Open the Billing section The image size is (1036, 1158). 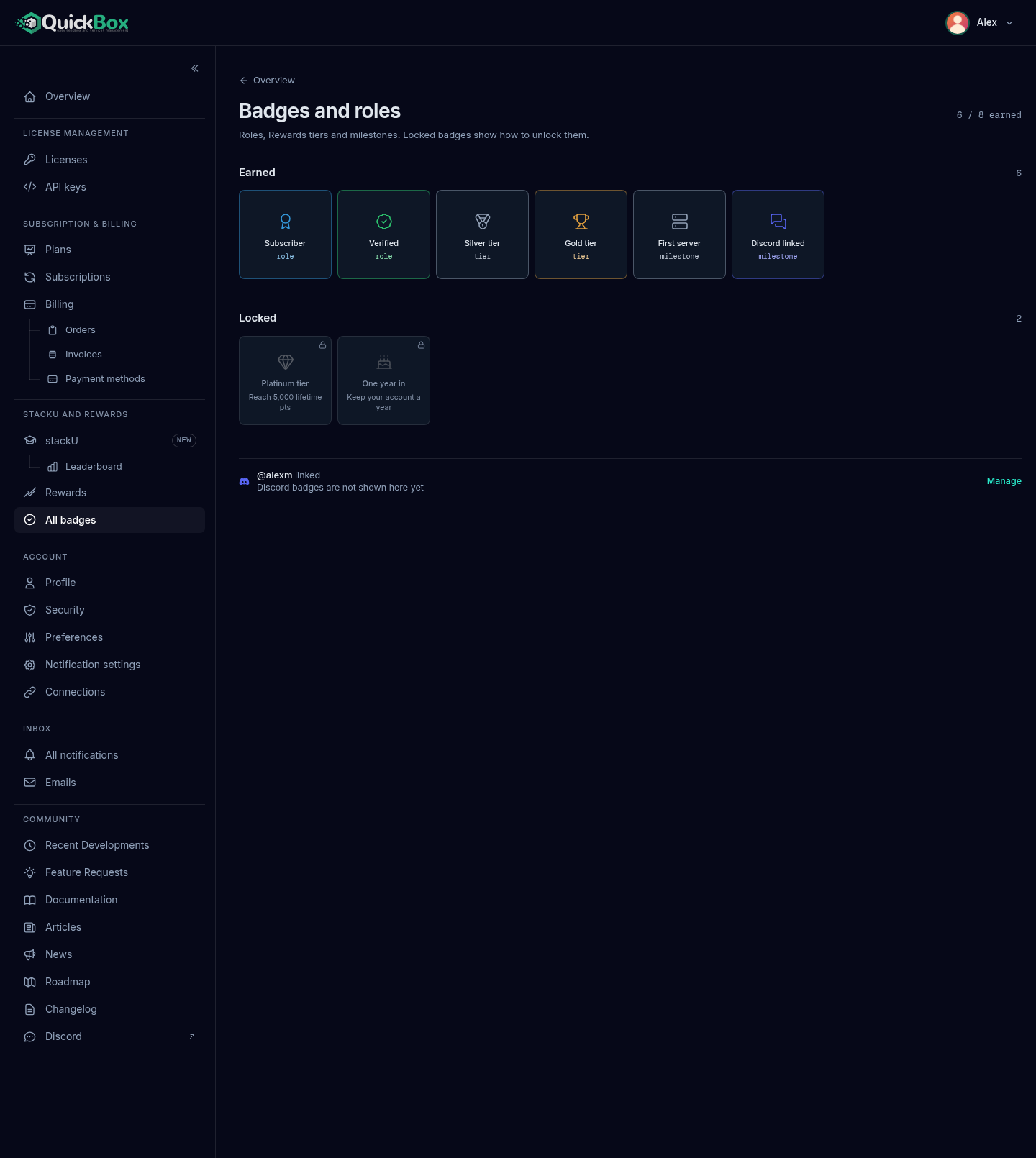click(109, 304)
